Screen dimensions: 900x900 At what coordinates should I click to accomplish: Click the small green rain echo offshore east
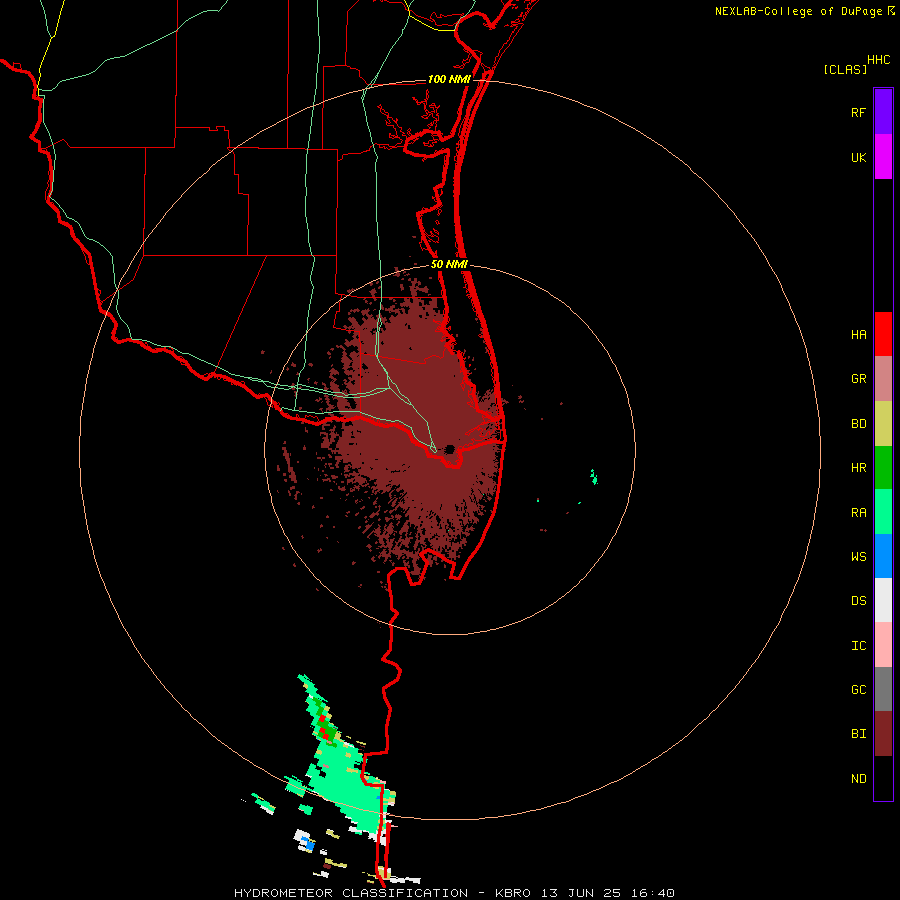[x=594, y=477]
